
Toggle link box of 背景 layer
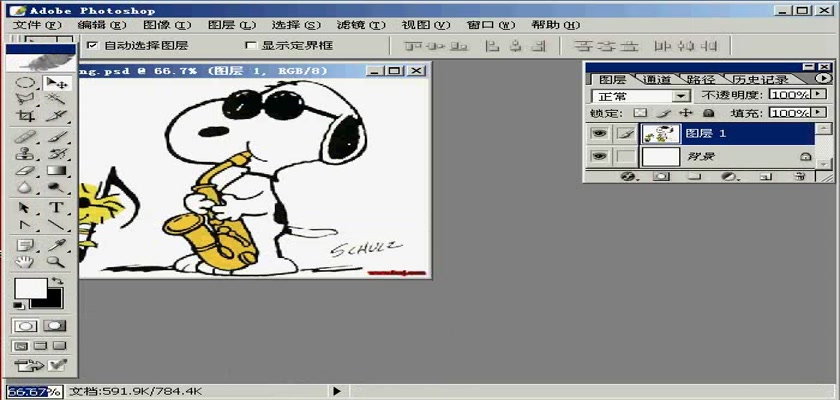[x=625, y=156]
